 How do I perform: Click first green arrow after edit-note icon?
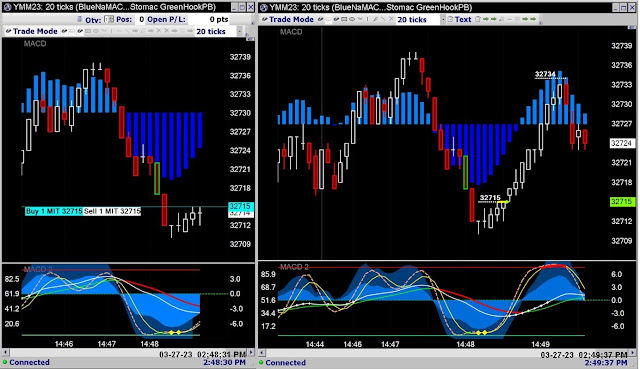tap(486, 19)
